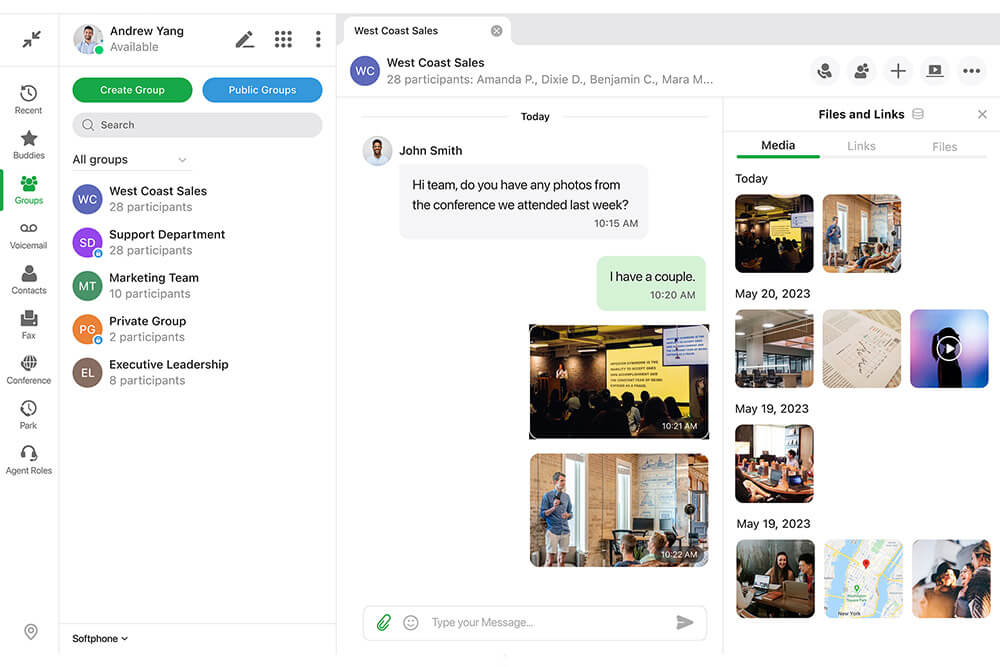Open the Park section
1000x667 pixels.
point(29,416)
